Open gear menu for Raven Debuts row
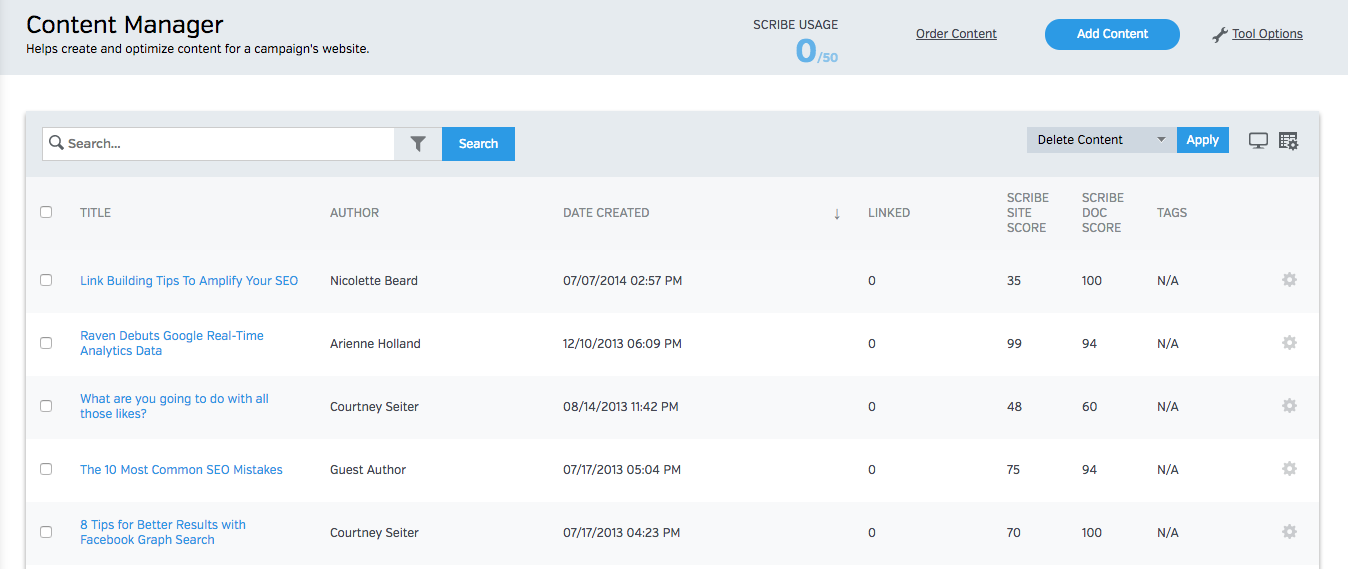 click(x=1289, y=343)
